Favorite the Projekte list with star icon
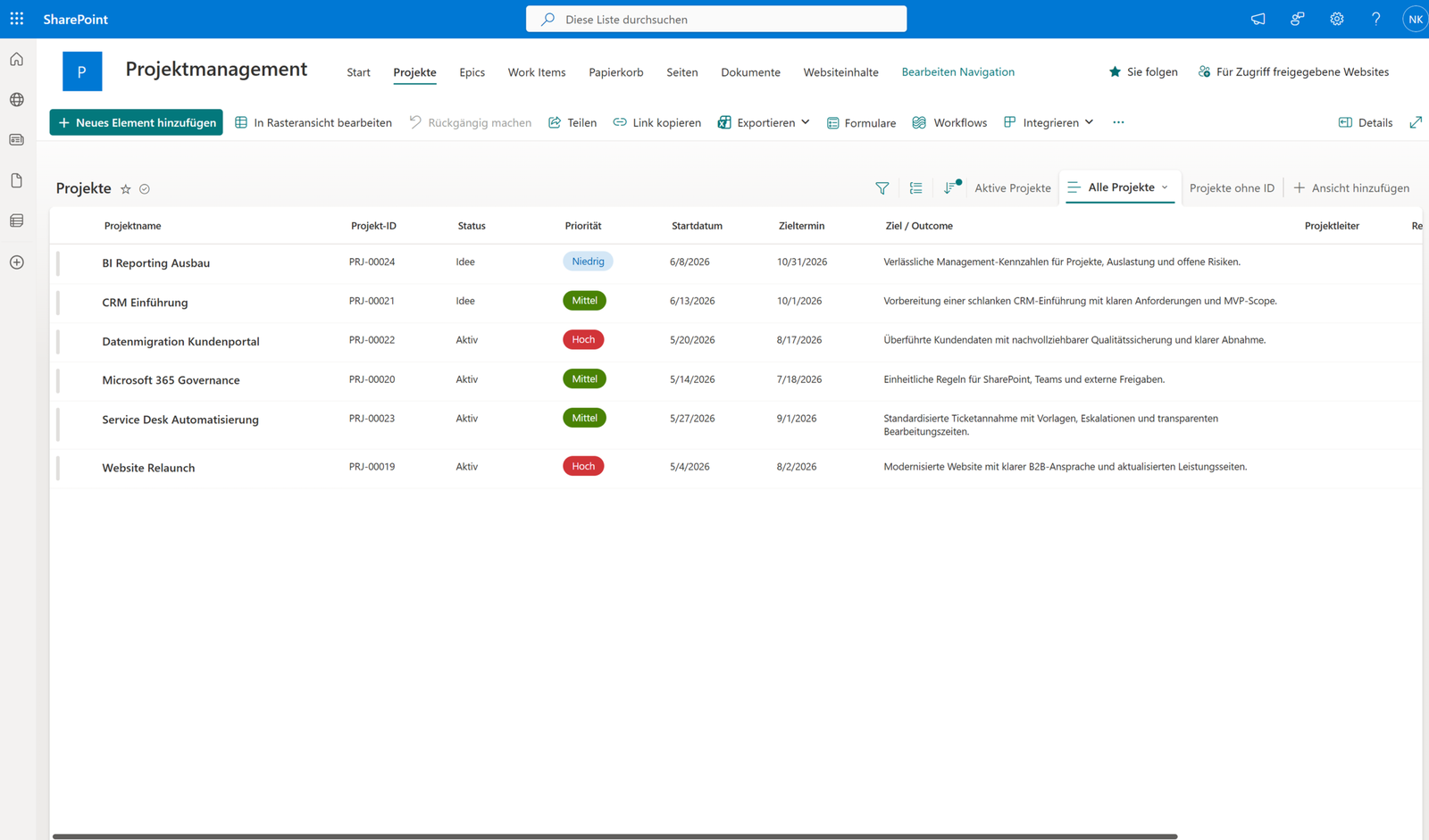 tap(126, 189)
